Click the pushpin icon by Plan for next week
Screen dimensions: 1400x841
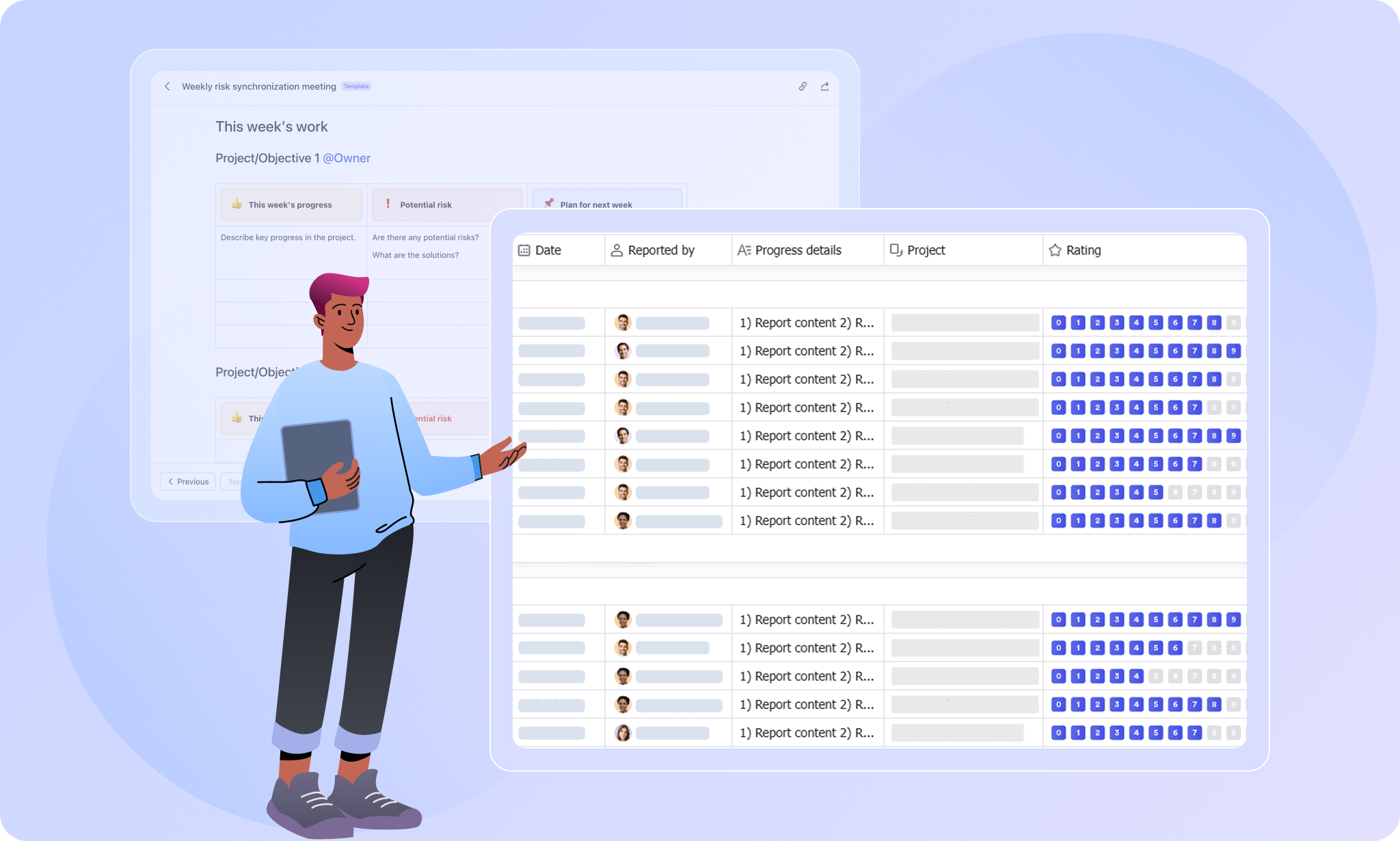point(548,203)
